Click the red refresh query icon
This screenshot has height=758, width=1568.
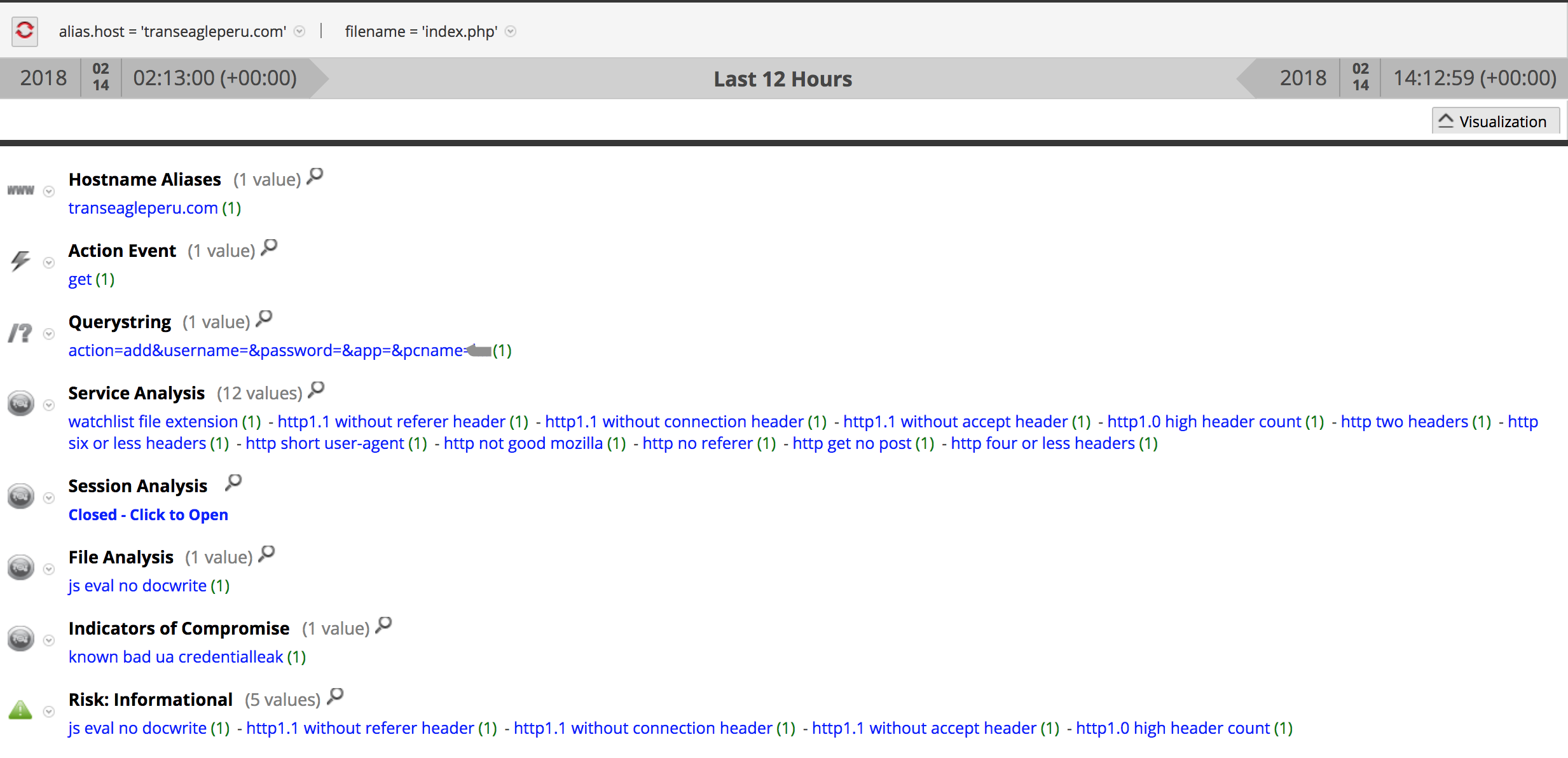24,31
